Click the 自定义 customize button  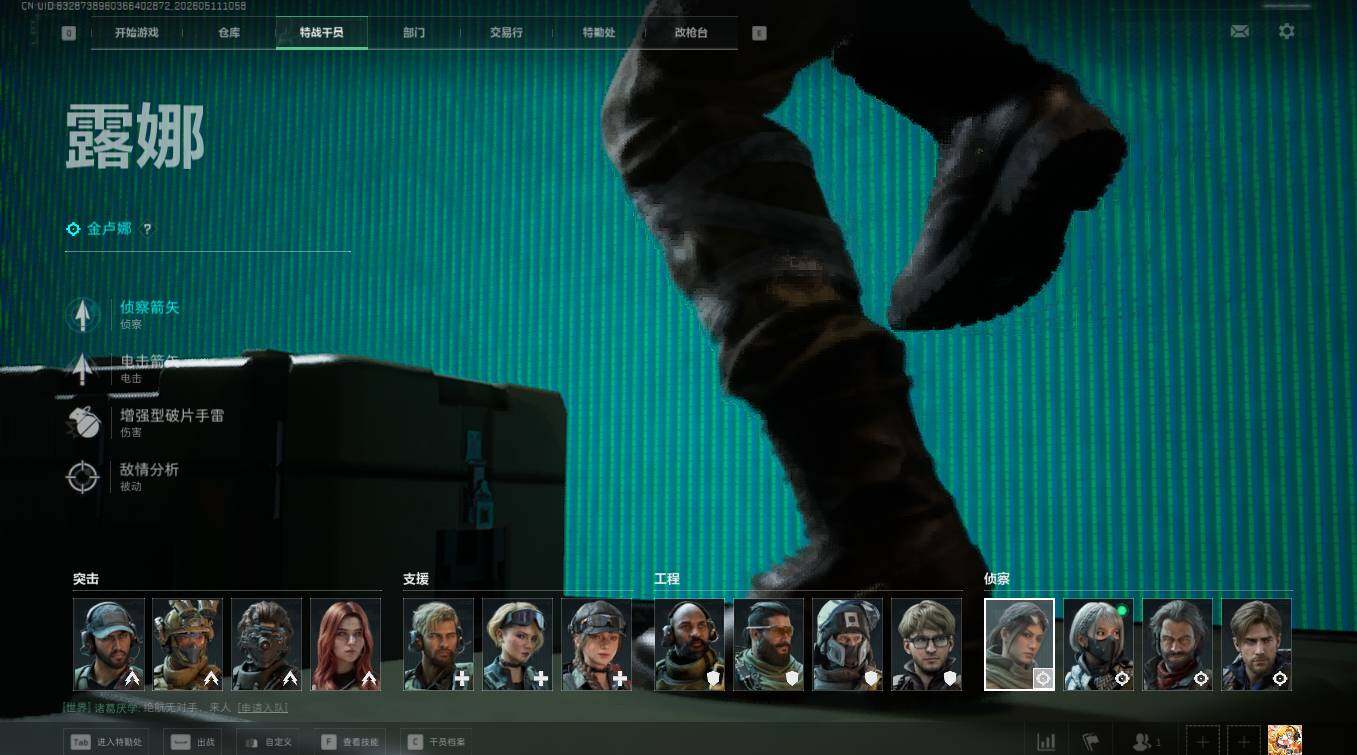click(x=267, y=742)
